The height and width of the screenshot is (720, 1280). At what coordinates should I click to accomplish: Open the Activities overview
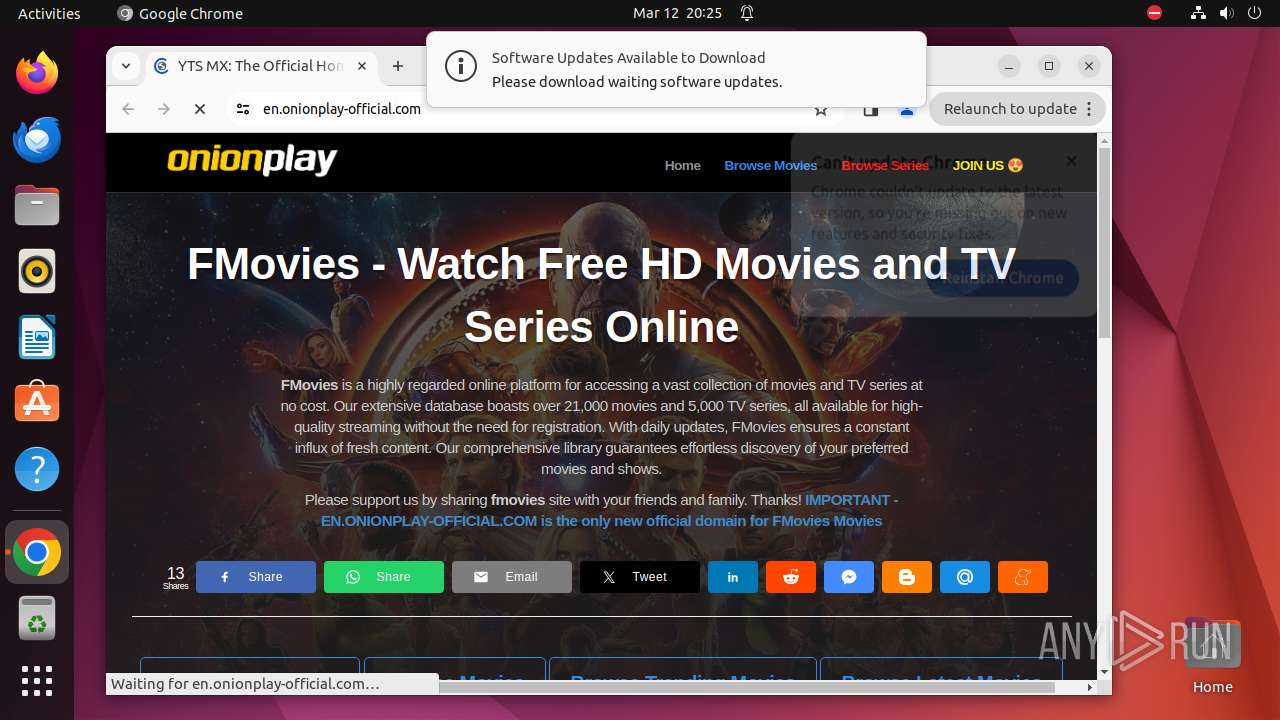pyautogui.click(x=49, y=13)
